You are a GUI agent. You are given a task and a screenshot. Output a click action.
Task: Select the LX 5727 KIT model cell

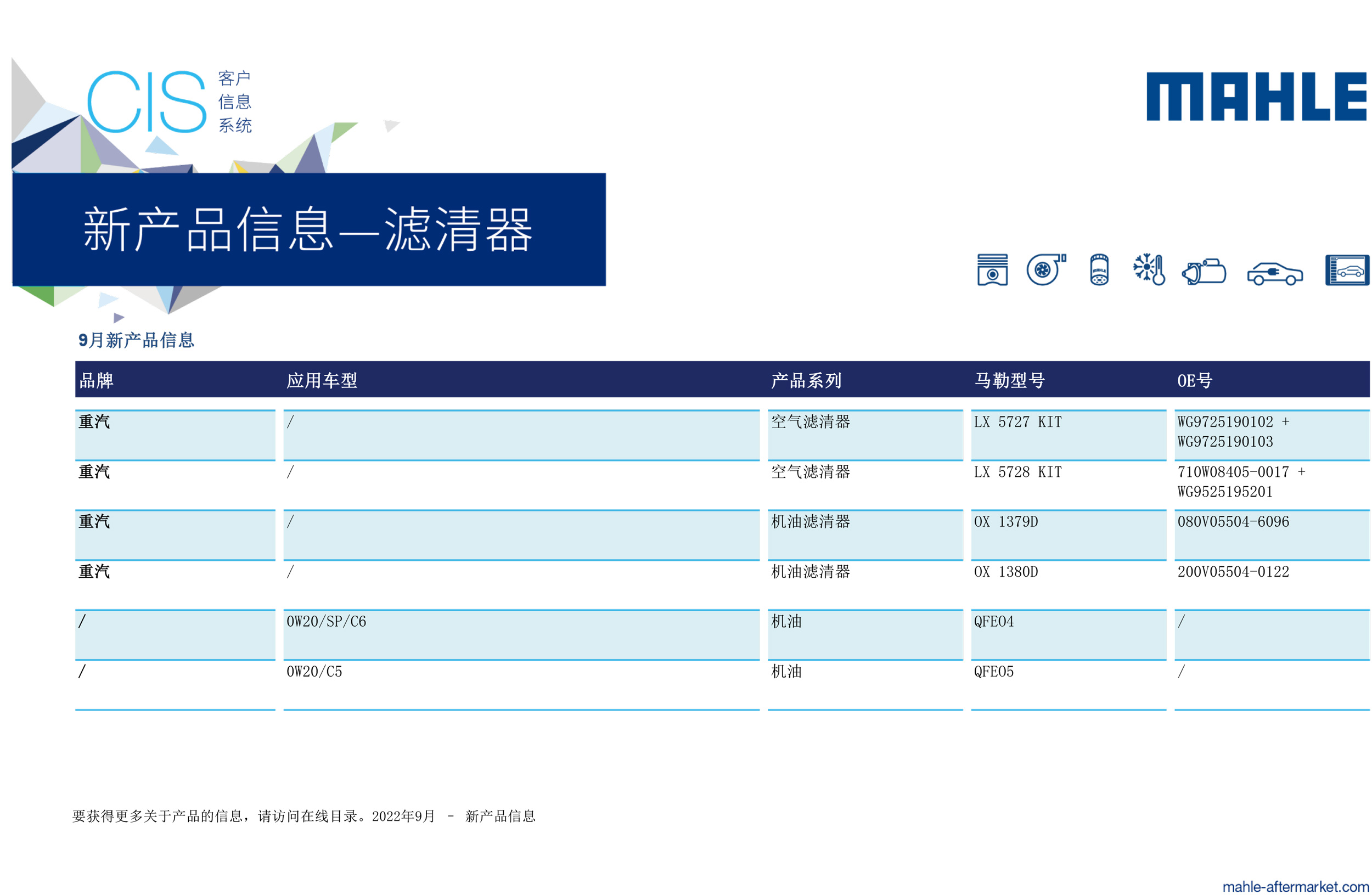click(1068, 435)
